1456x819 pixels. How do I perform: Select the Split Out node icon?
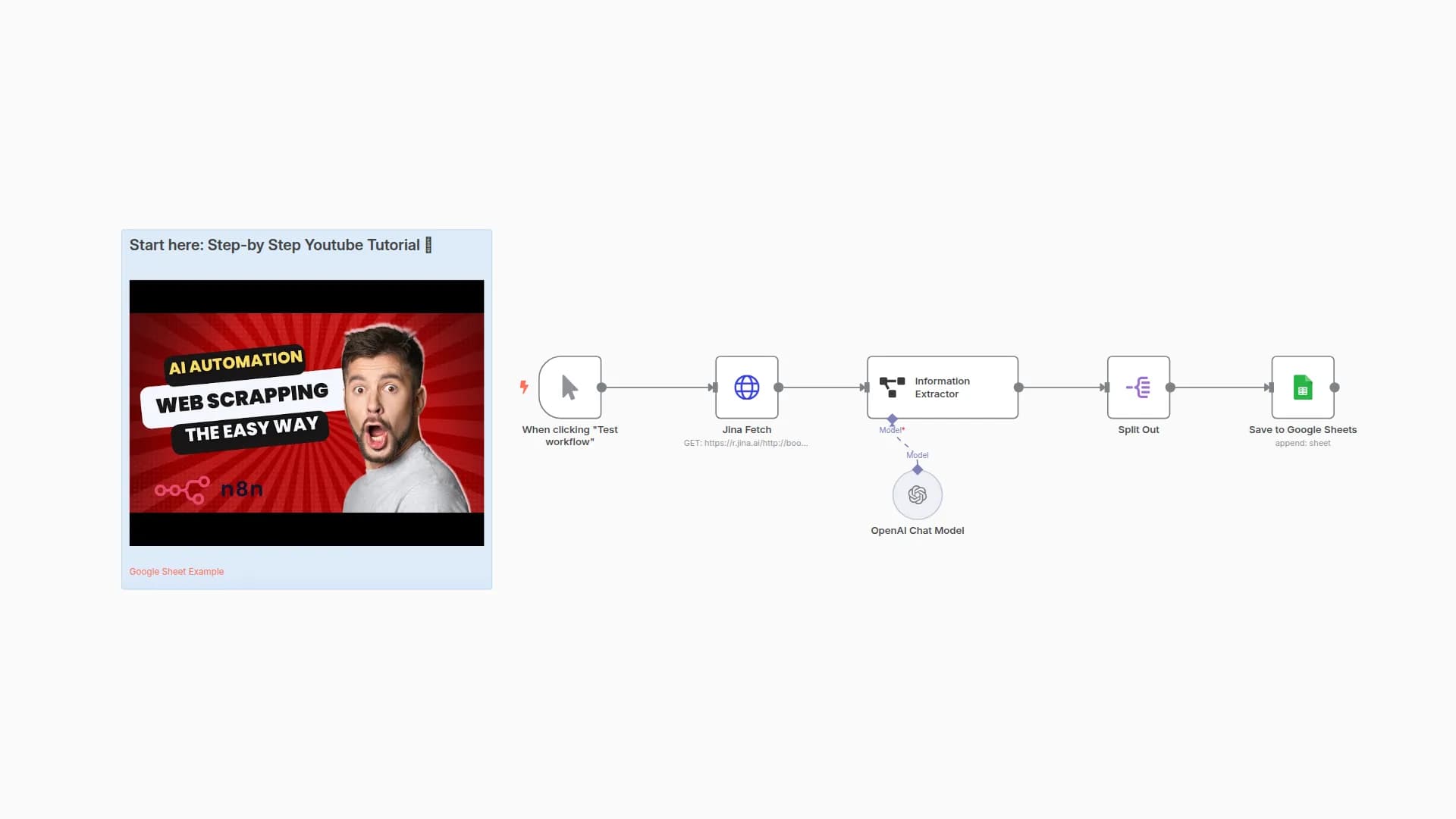click(1138, 388)
